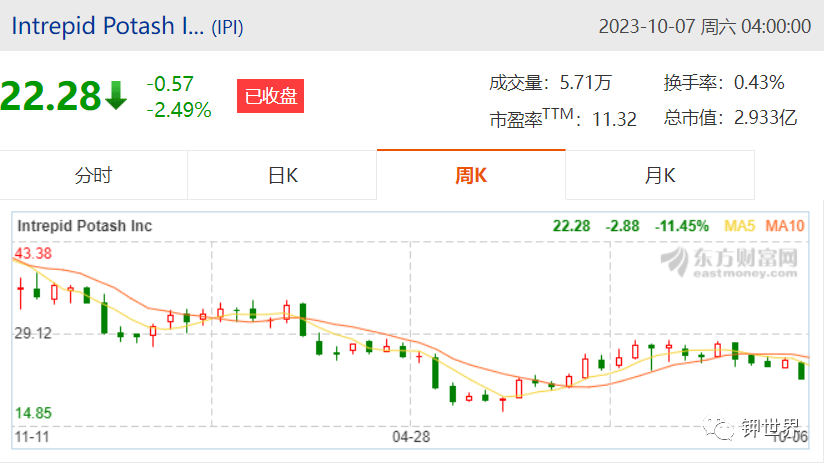Click the WeChat logo icon near 钾世界

[718, 428]
